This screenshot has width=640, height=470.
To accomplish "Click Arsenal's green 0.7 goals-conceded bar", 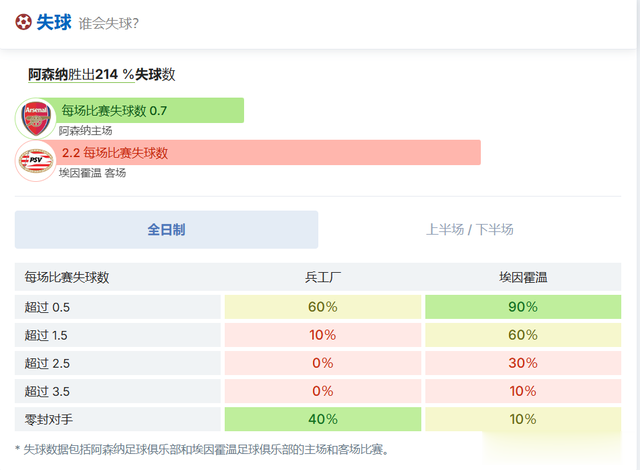I will coord(150,110).
